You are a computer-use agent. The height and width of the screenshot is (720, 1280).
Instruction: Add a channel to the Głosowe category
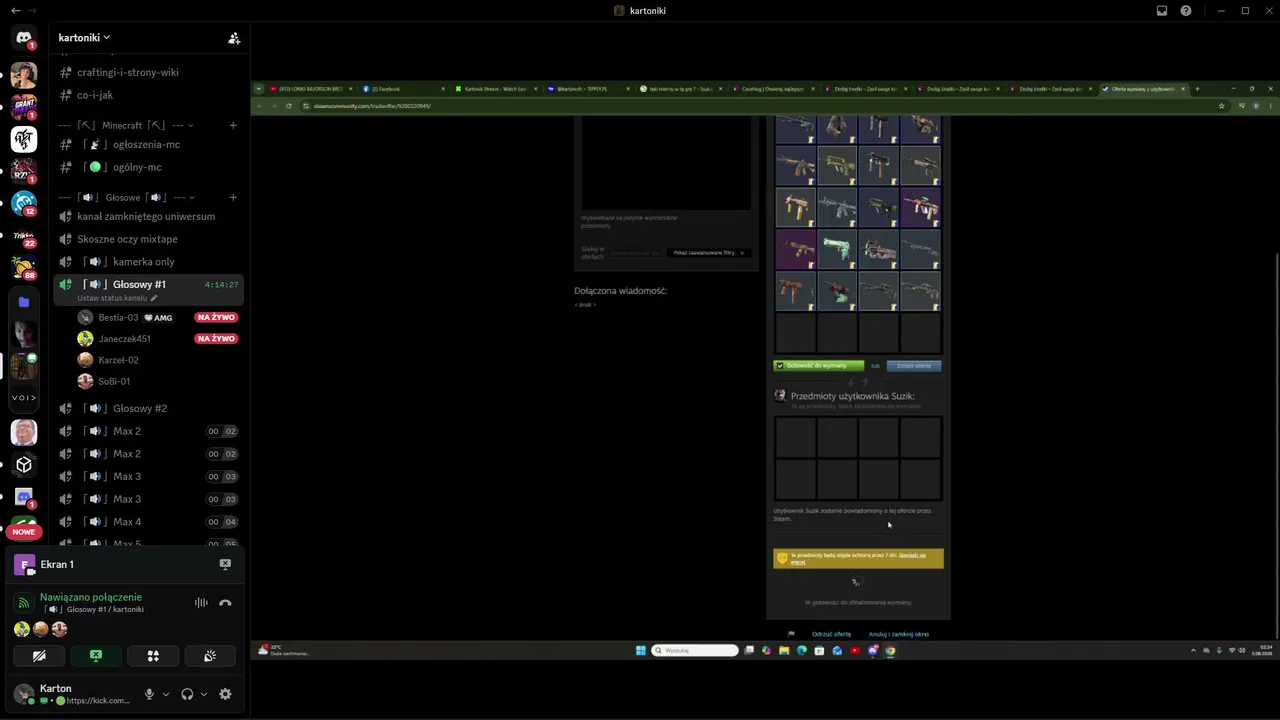233,197
